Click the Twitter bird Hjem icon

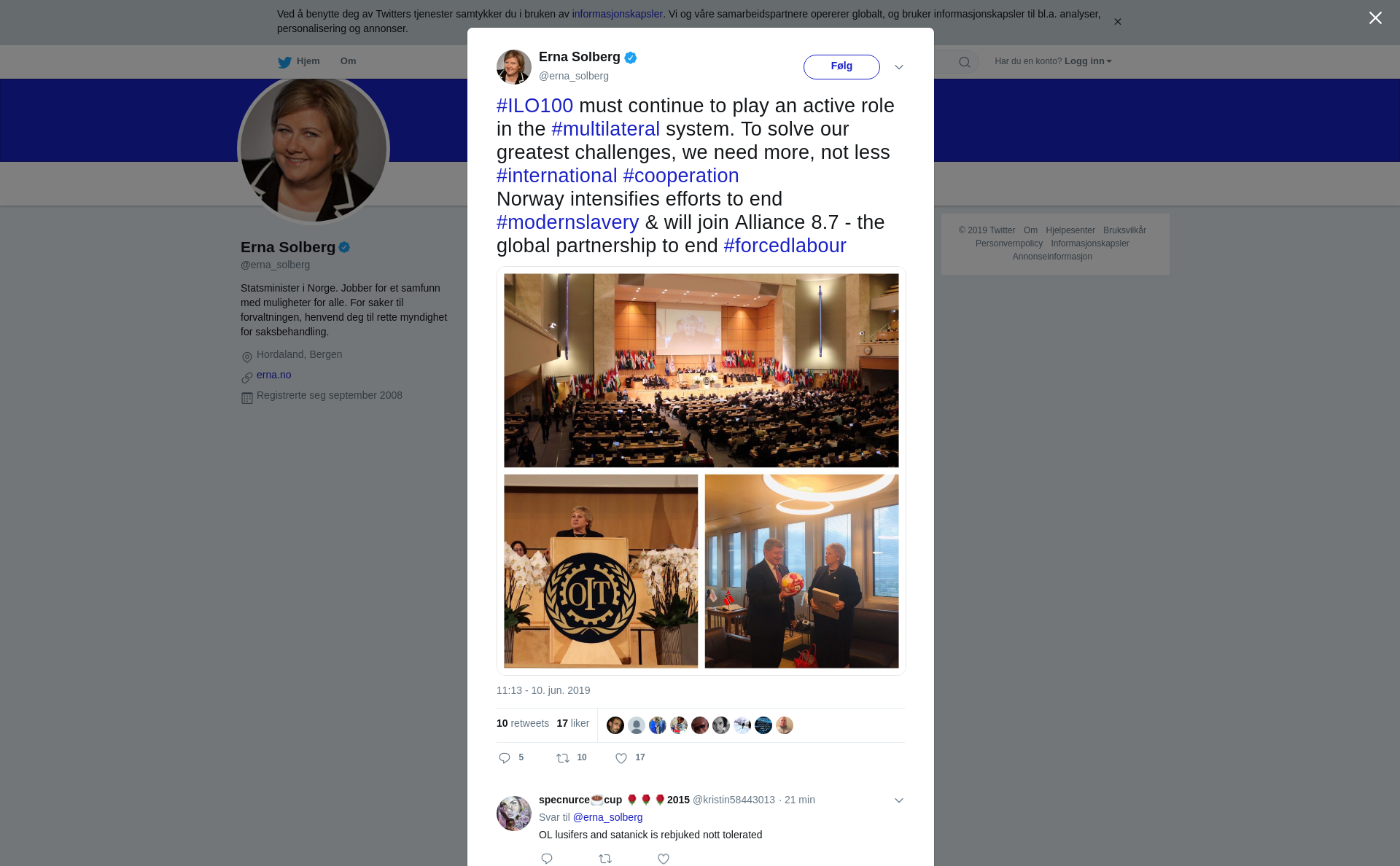click(284, 62)
